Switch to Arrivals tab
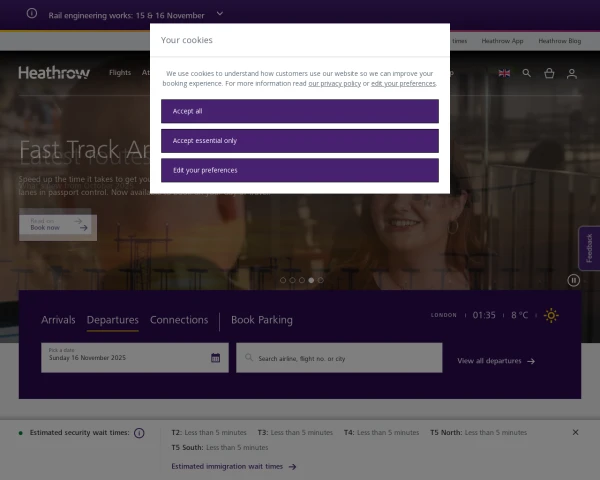 [58, 320]
